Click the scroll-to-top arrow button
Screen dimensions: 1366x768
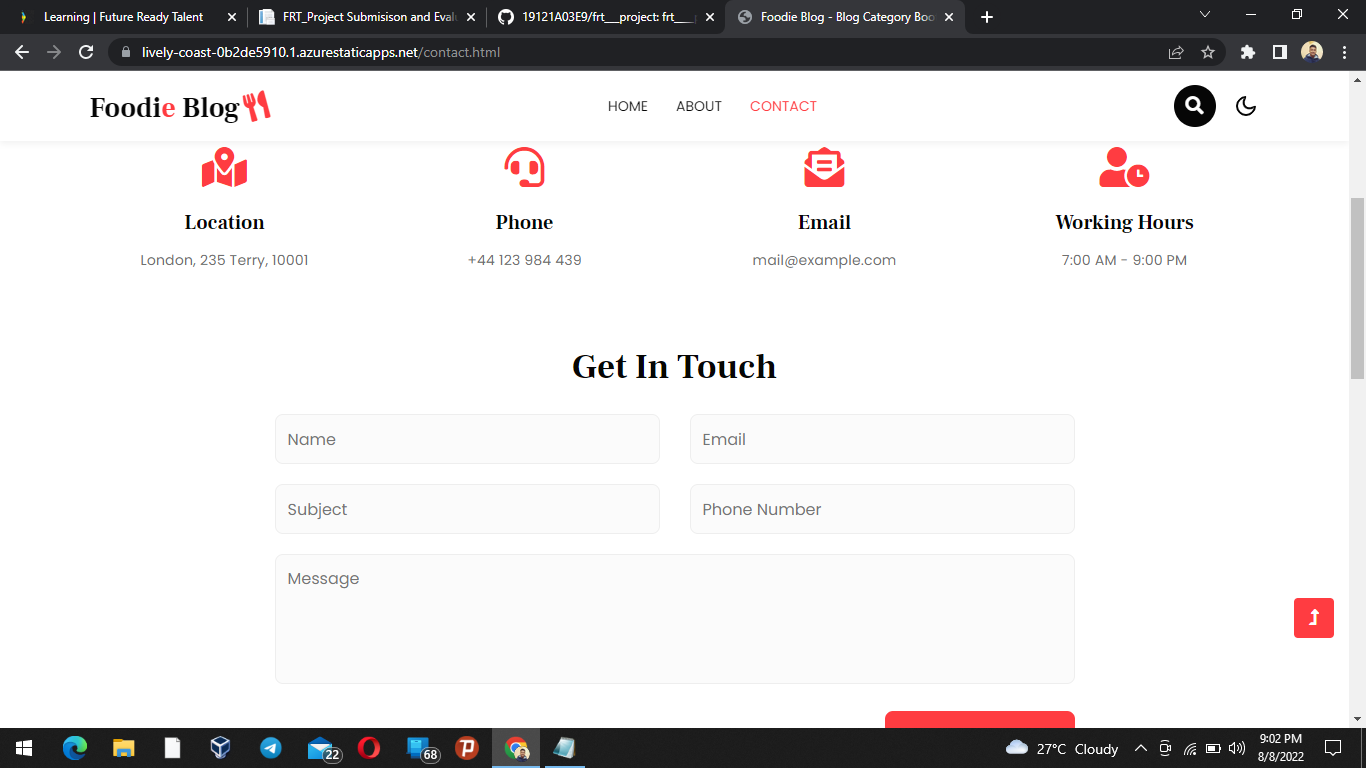[x=1313, y=617]
